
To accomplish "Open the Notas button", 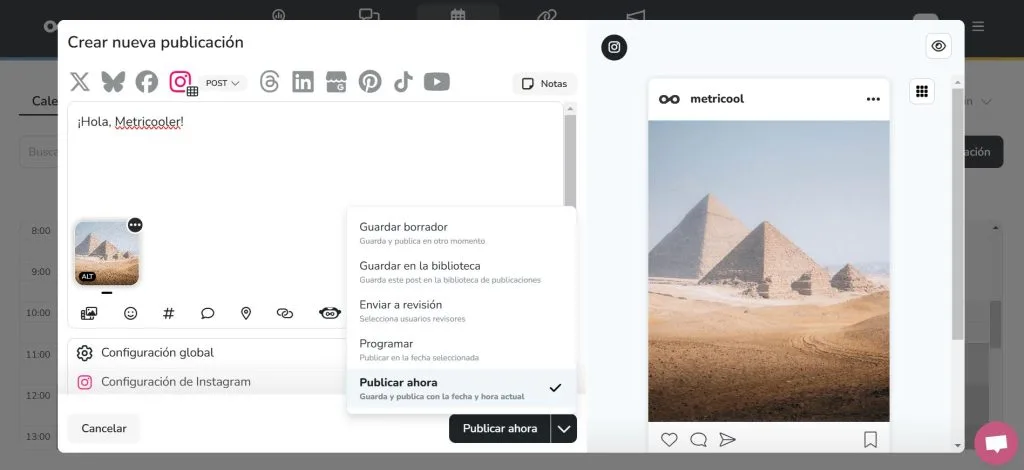I will pyautogui.click(x=545, y=84).
